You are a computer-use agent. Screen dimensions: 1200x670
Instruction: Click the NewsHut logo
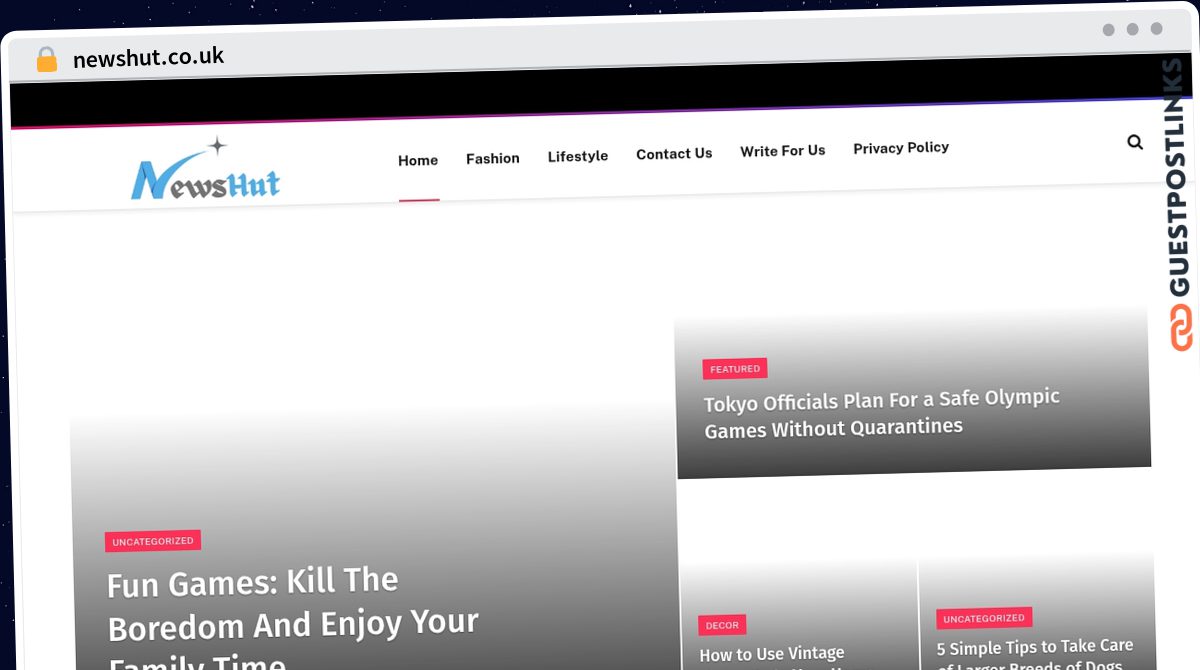pyautogui.click(x=206, y=169)
